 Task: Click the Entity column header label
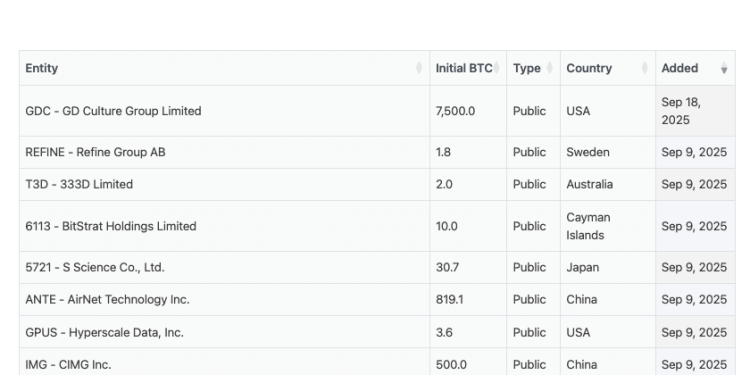42,68
